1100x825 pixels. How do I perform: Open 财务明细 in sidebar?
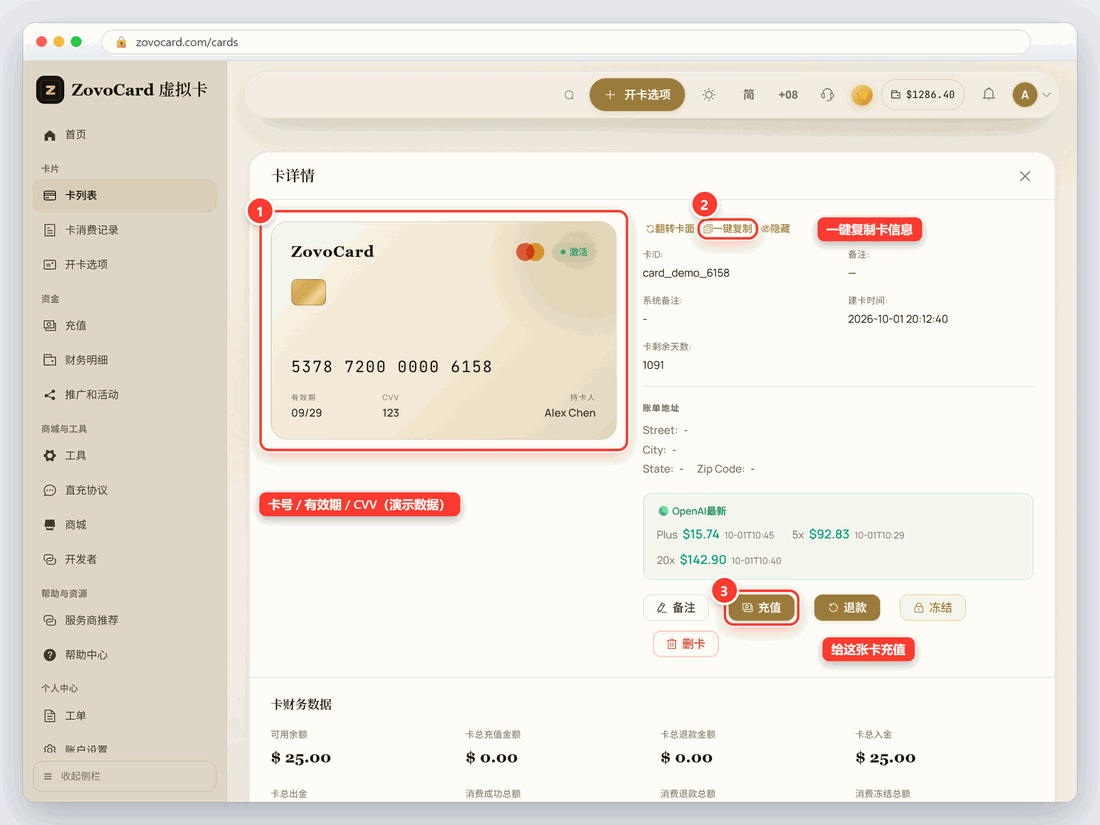pyautogui.click(x=125, y=360)
